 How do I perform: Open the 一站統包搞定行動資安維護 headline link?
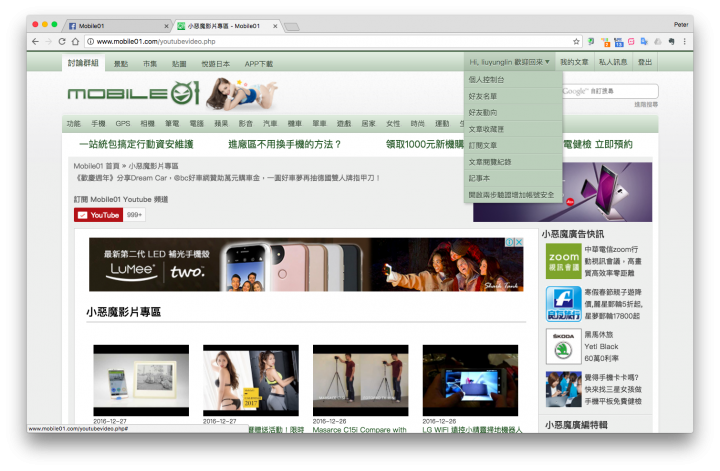pos(136,144)
